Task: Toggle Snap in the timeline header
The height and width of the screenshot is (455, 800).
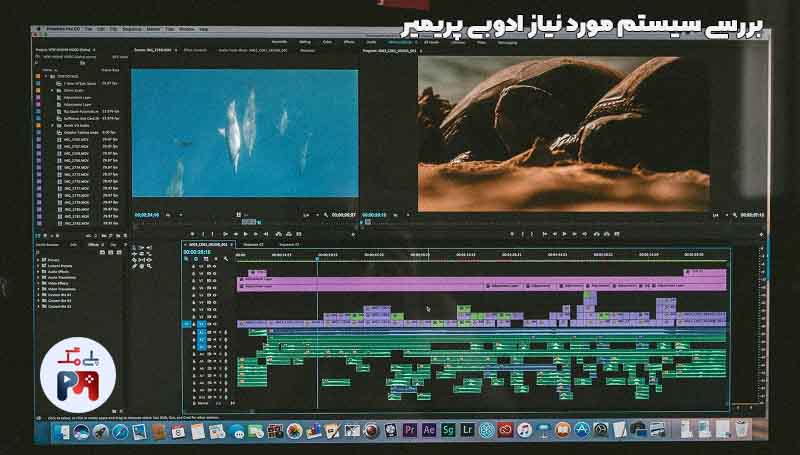Action: point(195,259)
